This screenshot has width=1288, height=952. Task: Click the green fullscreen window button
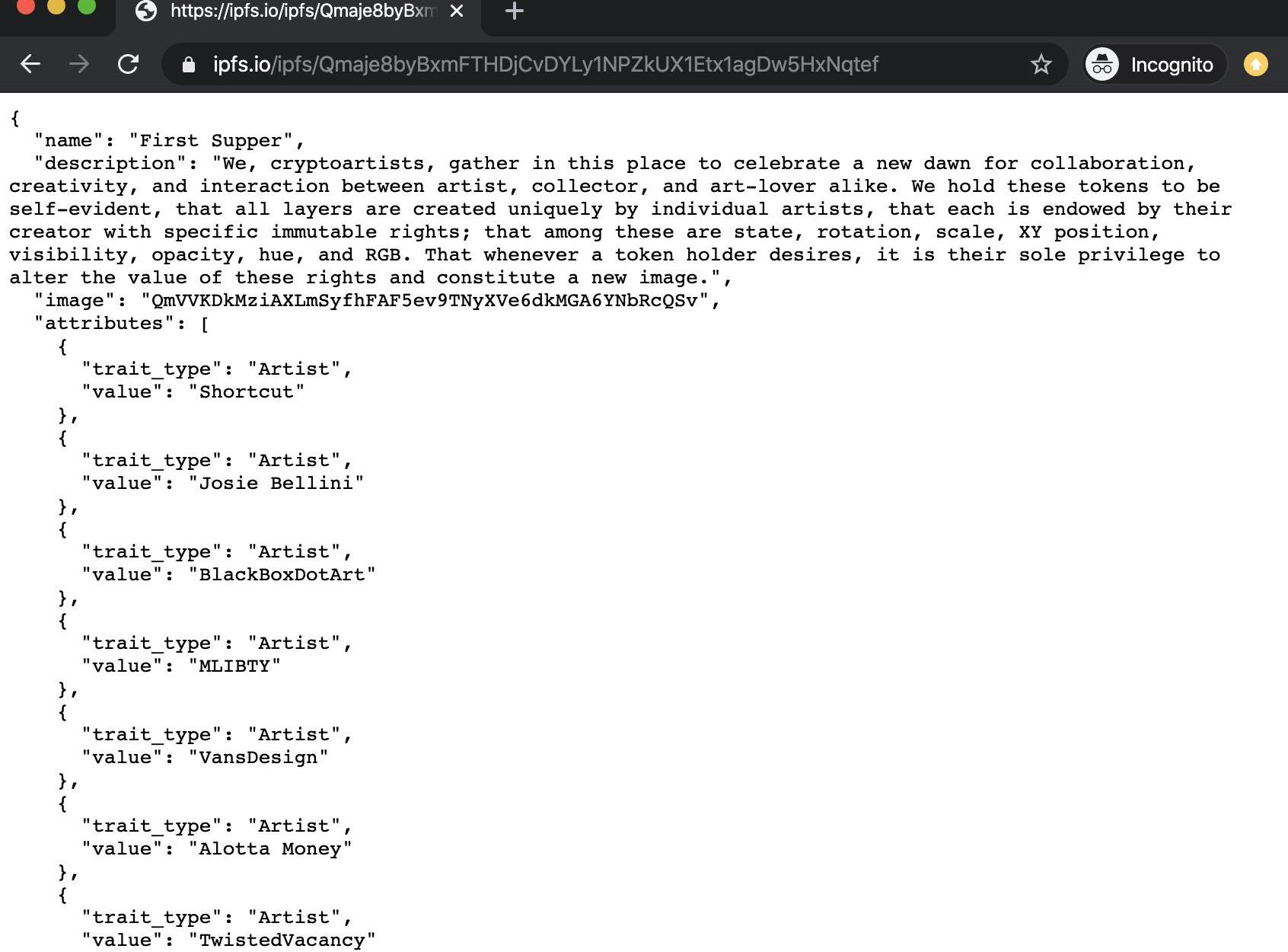(87, 7)
